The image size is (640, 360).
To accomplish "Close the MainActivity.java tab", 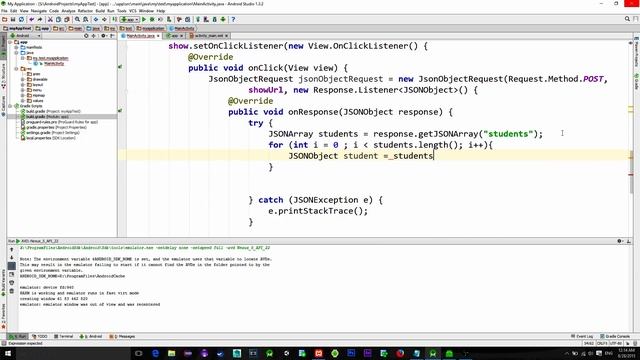I will (158, 36).
